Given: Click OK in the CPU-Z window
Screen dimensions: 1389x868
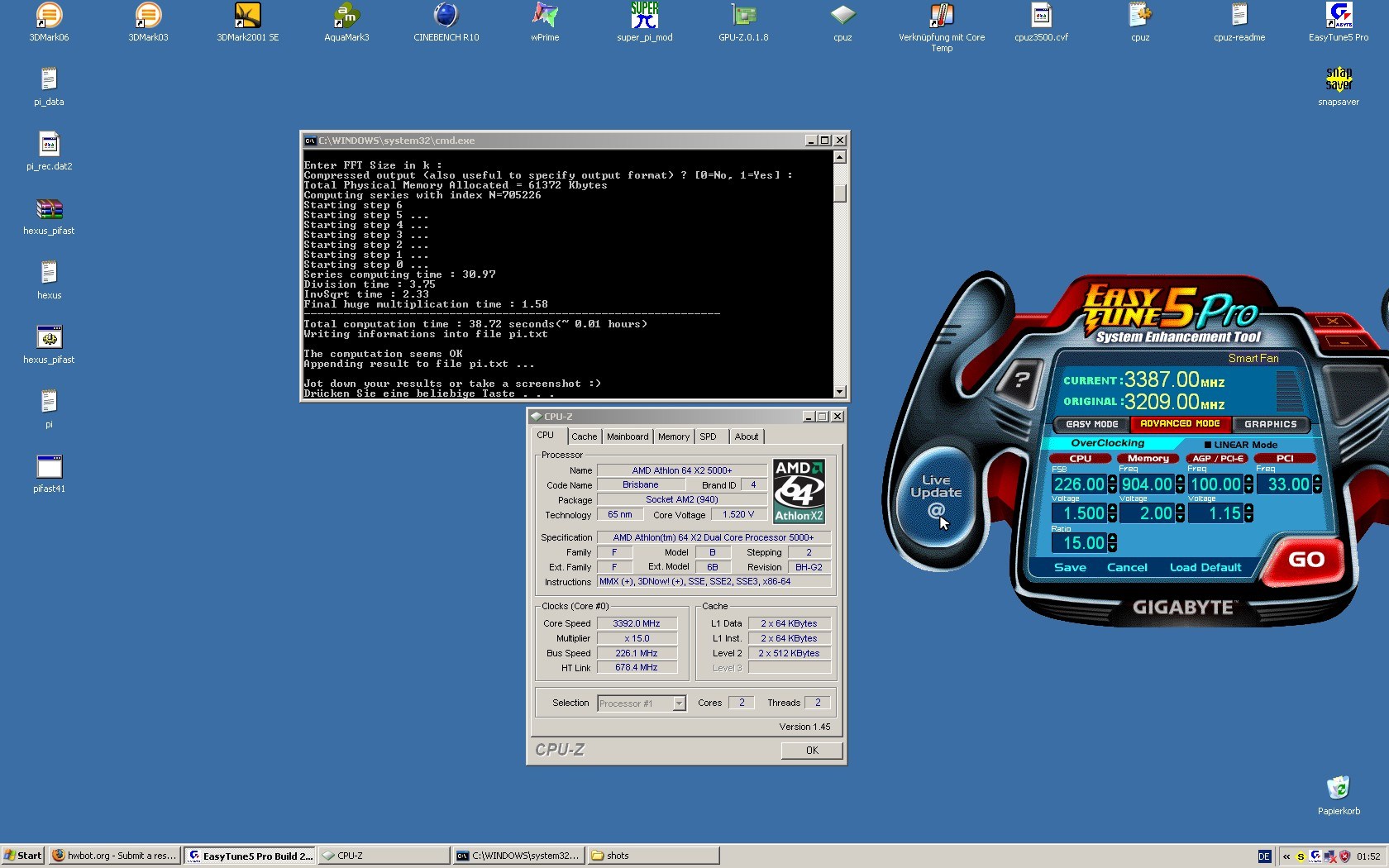Looking at the screenshot, I should 812,751.
